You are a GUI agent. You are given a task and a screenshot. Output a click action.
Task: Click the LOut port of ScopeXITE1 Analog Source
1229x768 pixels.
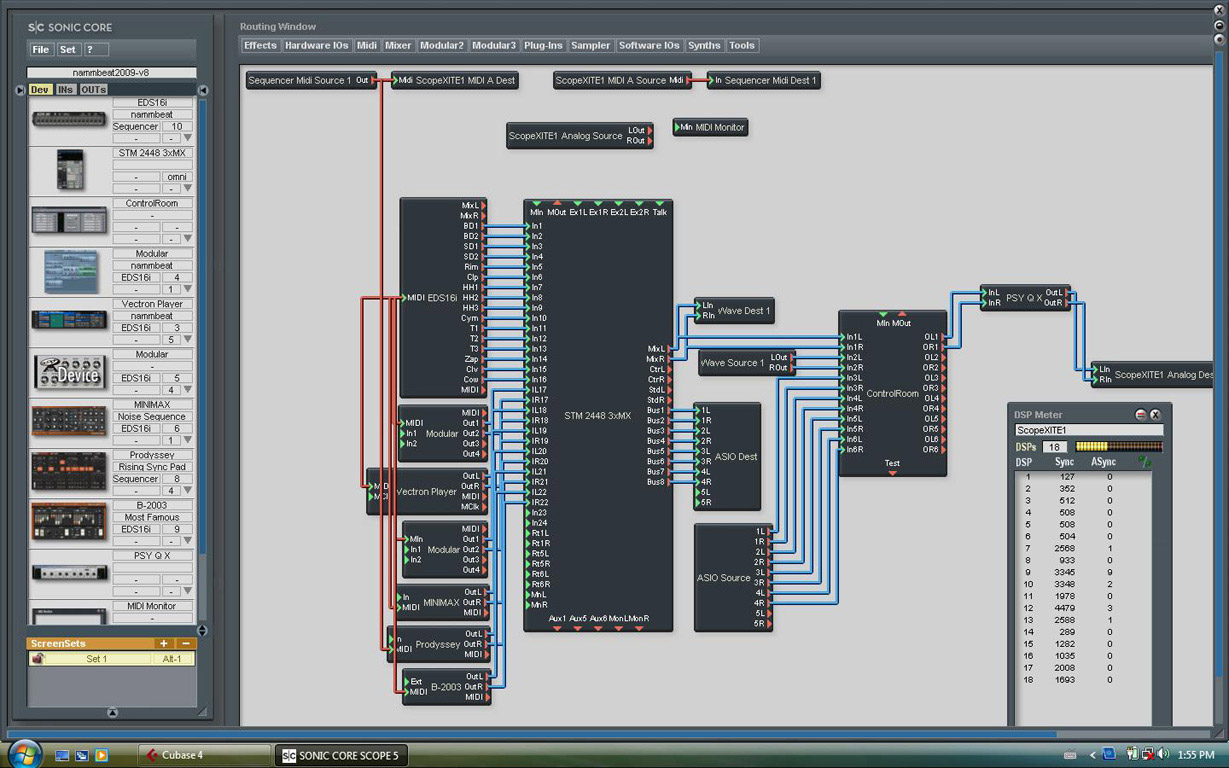pos(649,131)
